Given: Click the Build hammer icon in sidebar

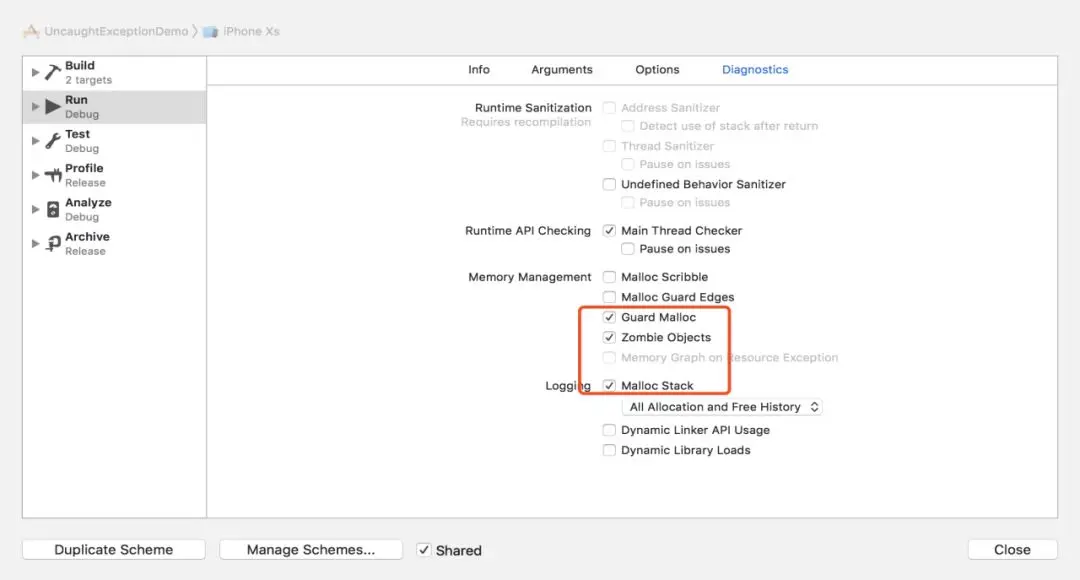Looking at the screenshot, I should (53, 72).
